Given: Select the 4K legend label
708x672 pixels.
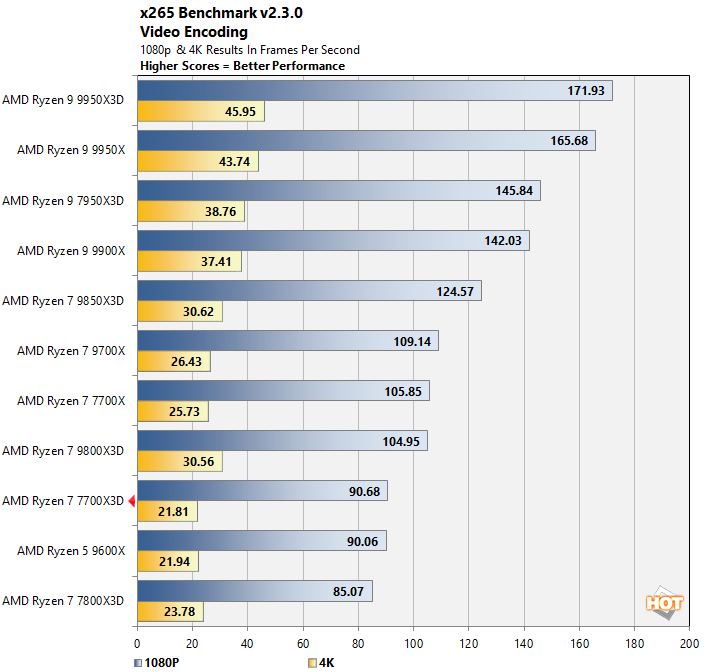Looking at the screenshot, I should pyautogui.click(x=326, y=663).
